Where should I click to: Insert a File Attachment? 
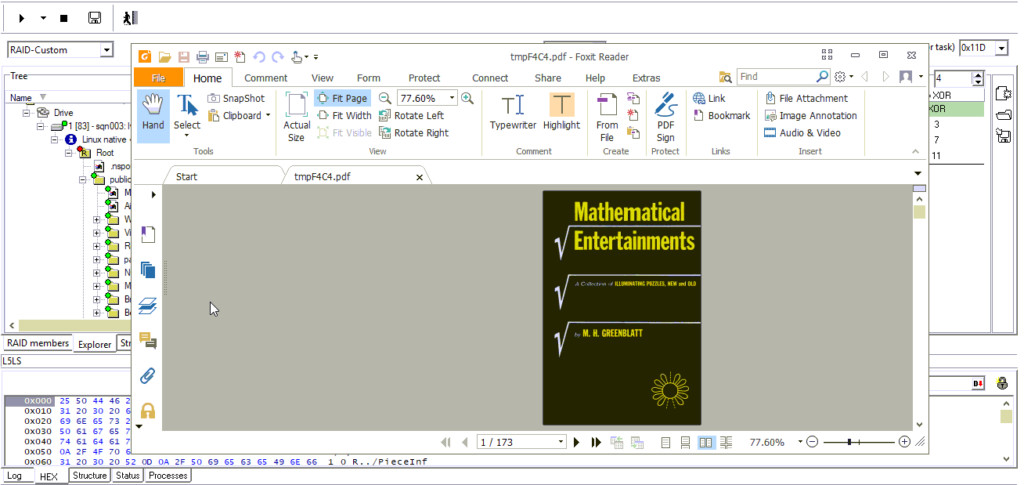(806, 98)
